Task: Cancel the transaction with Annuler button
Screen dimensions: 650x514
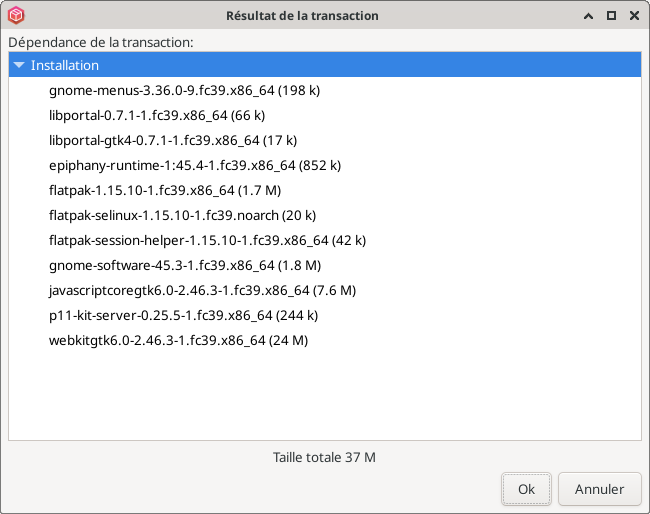Action: pos(599,489)
